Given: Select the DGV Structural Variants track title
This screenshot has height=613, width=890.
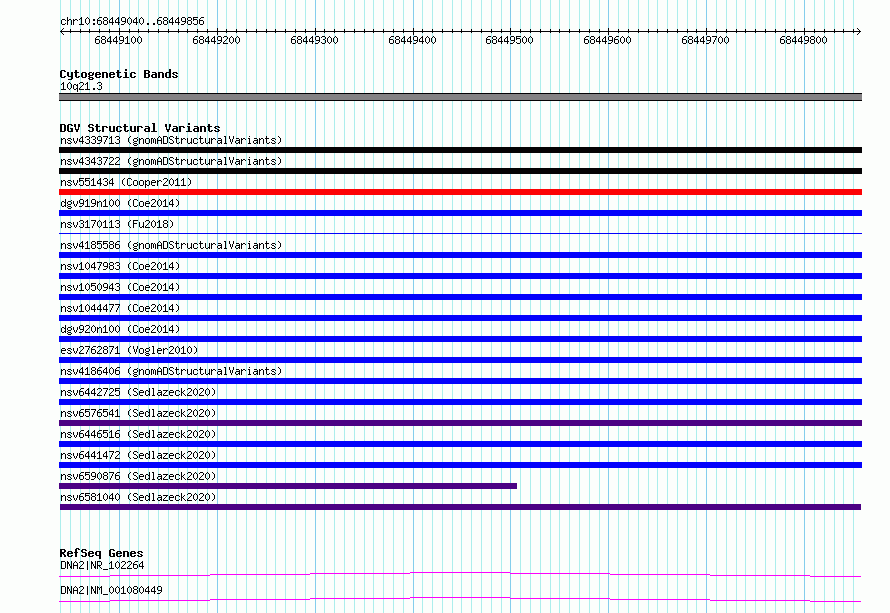Looking at the screenshot, I should click(140, 128).
